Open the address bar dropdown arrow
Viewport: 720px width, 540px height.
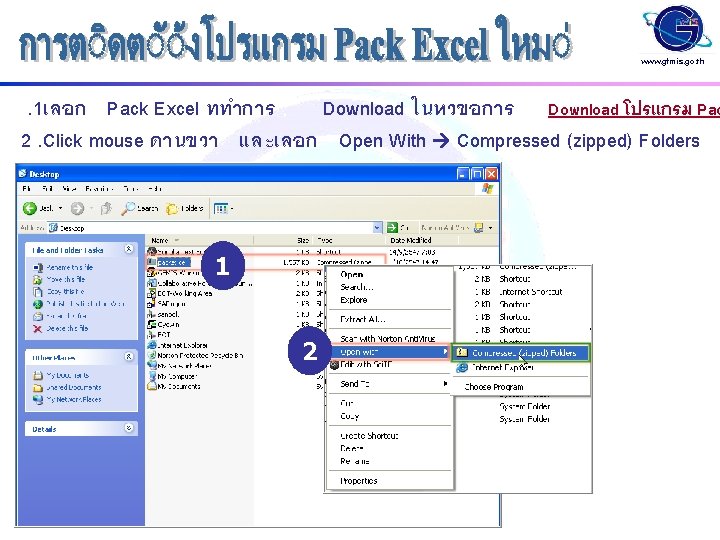click(x=377, y=227)
